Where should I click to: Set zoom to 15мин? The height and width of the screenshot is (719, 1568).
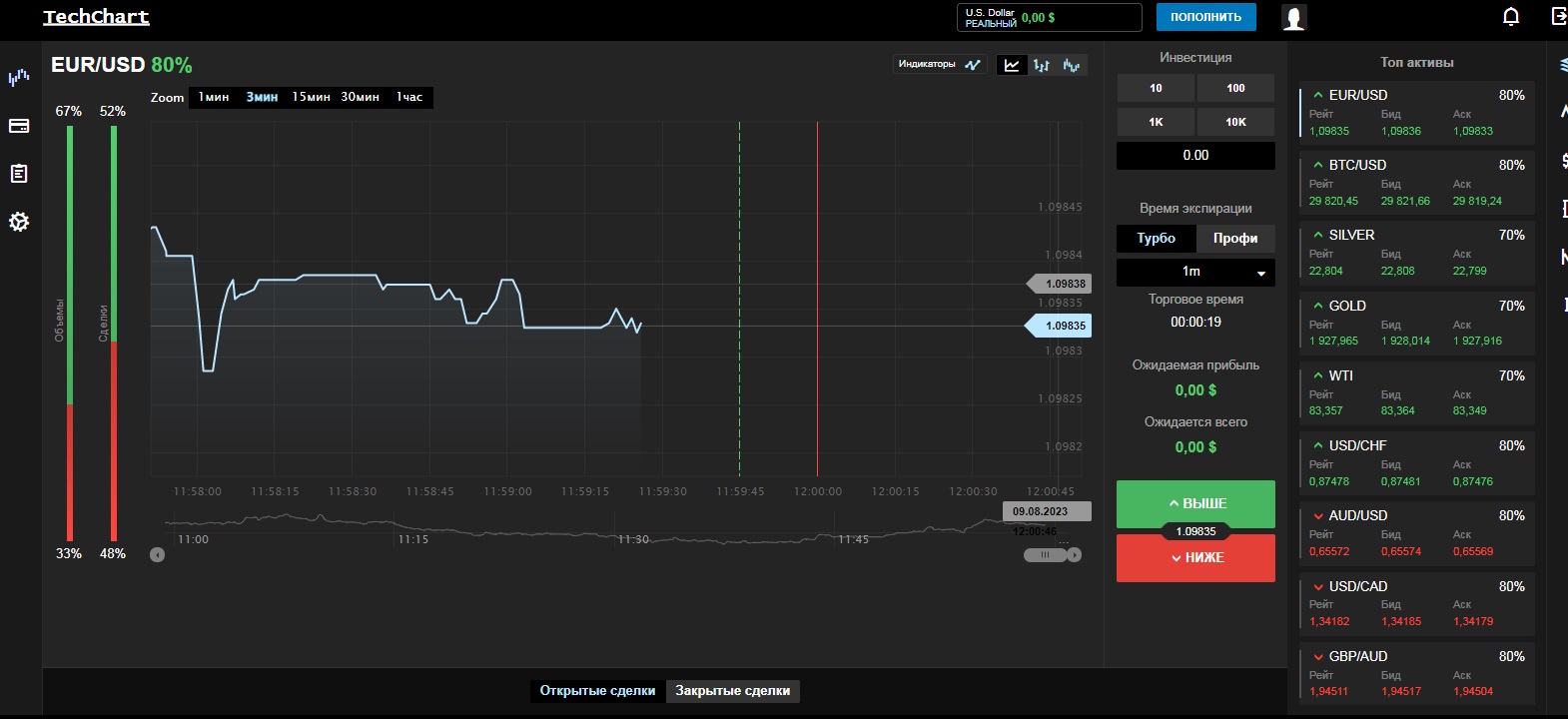point(311,97)
